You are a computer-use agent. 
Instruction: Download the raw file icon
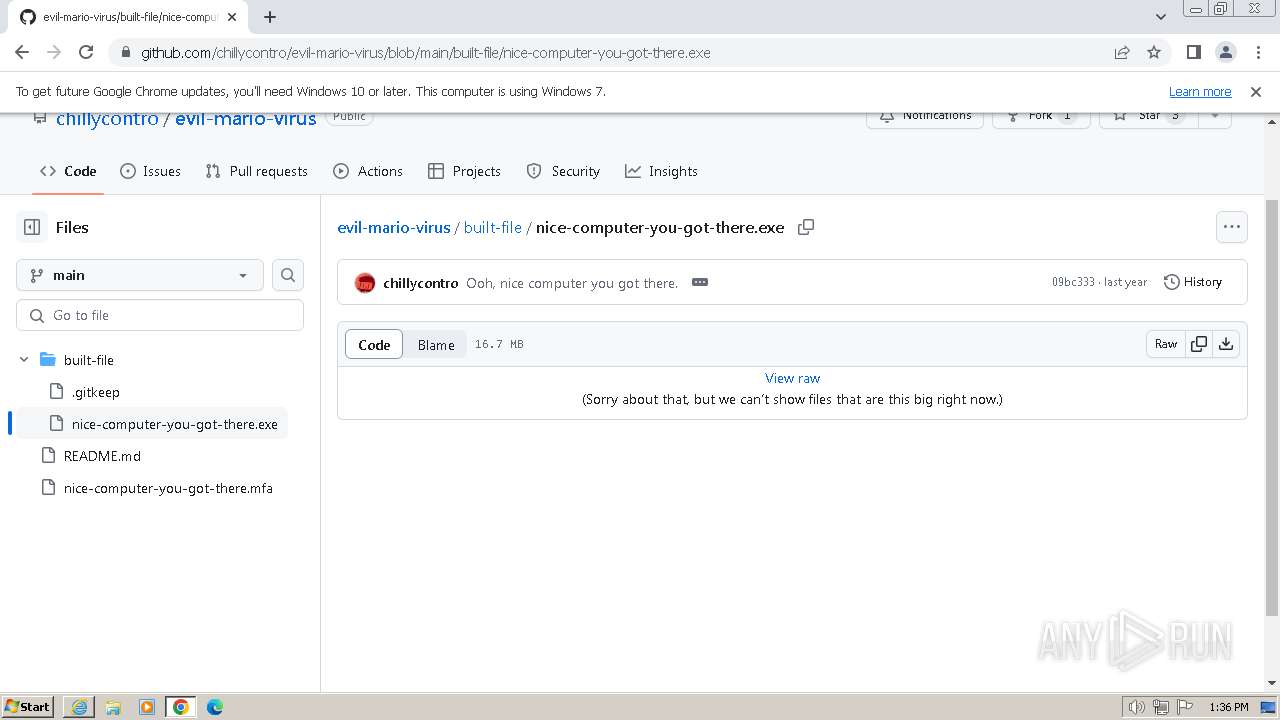[x=1226, y=344]
